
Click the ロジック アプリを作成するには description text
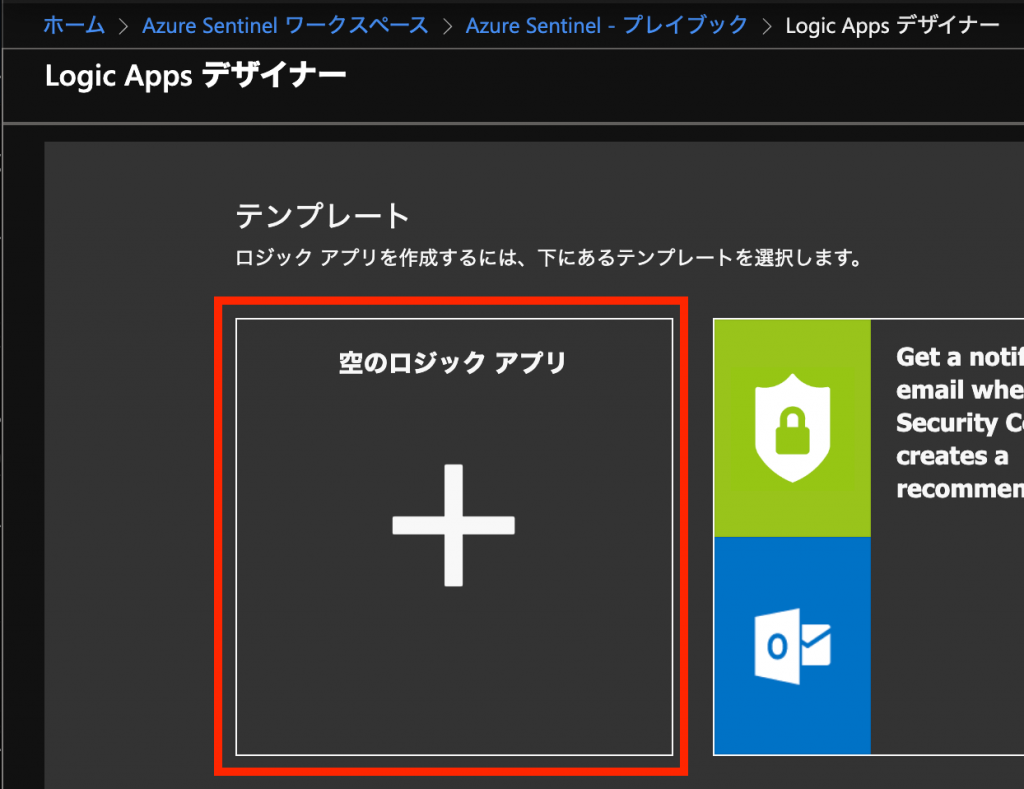click(549, 258)
